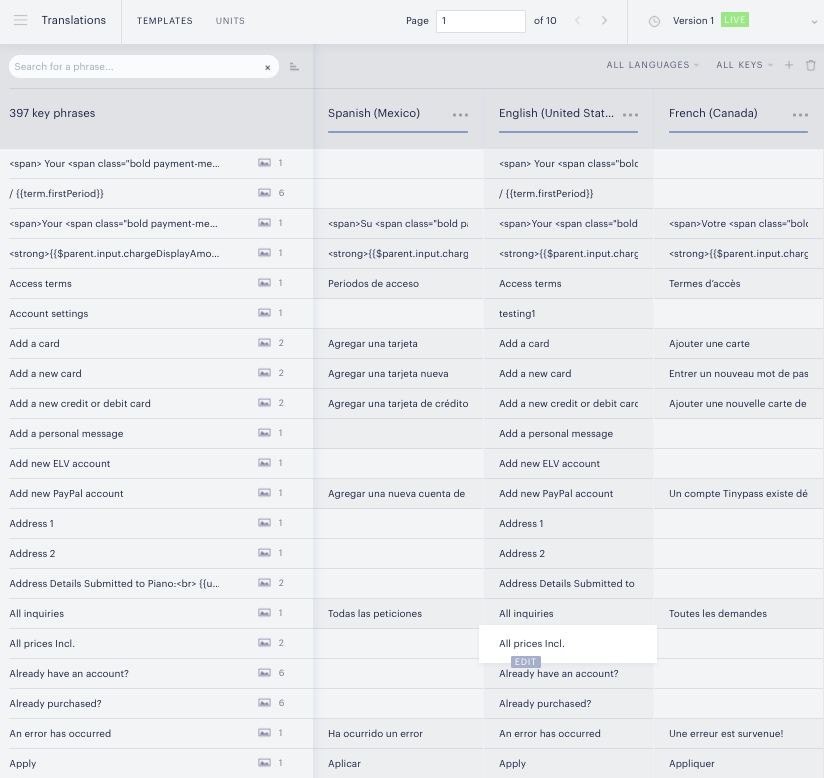Click the screenshot icon in the Already purchased? row
The width and height of the screenshot is (824, 778).
click(264, 702)
